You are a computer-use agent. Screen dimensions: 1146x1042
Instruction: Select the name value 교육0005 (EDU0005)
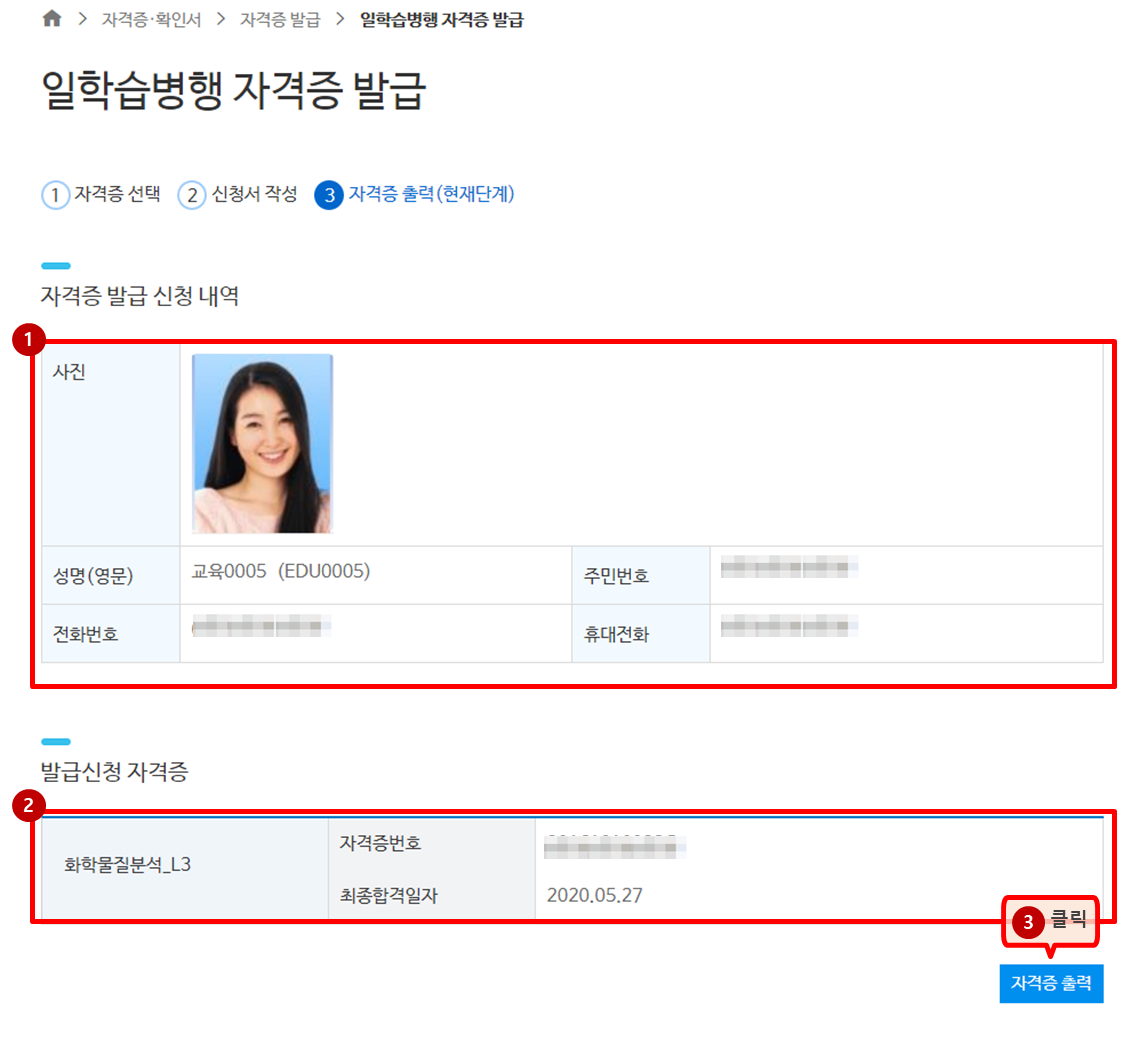pyautogui.click(x=281, y=571)
